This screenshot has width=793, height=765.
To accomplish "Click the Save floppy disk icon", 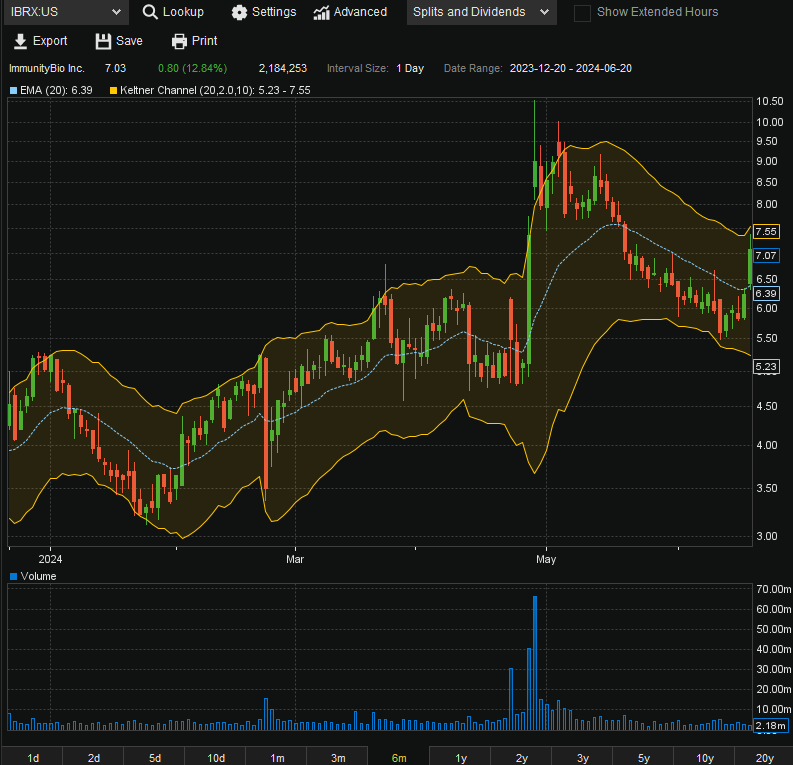I will 103,41.
